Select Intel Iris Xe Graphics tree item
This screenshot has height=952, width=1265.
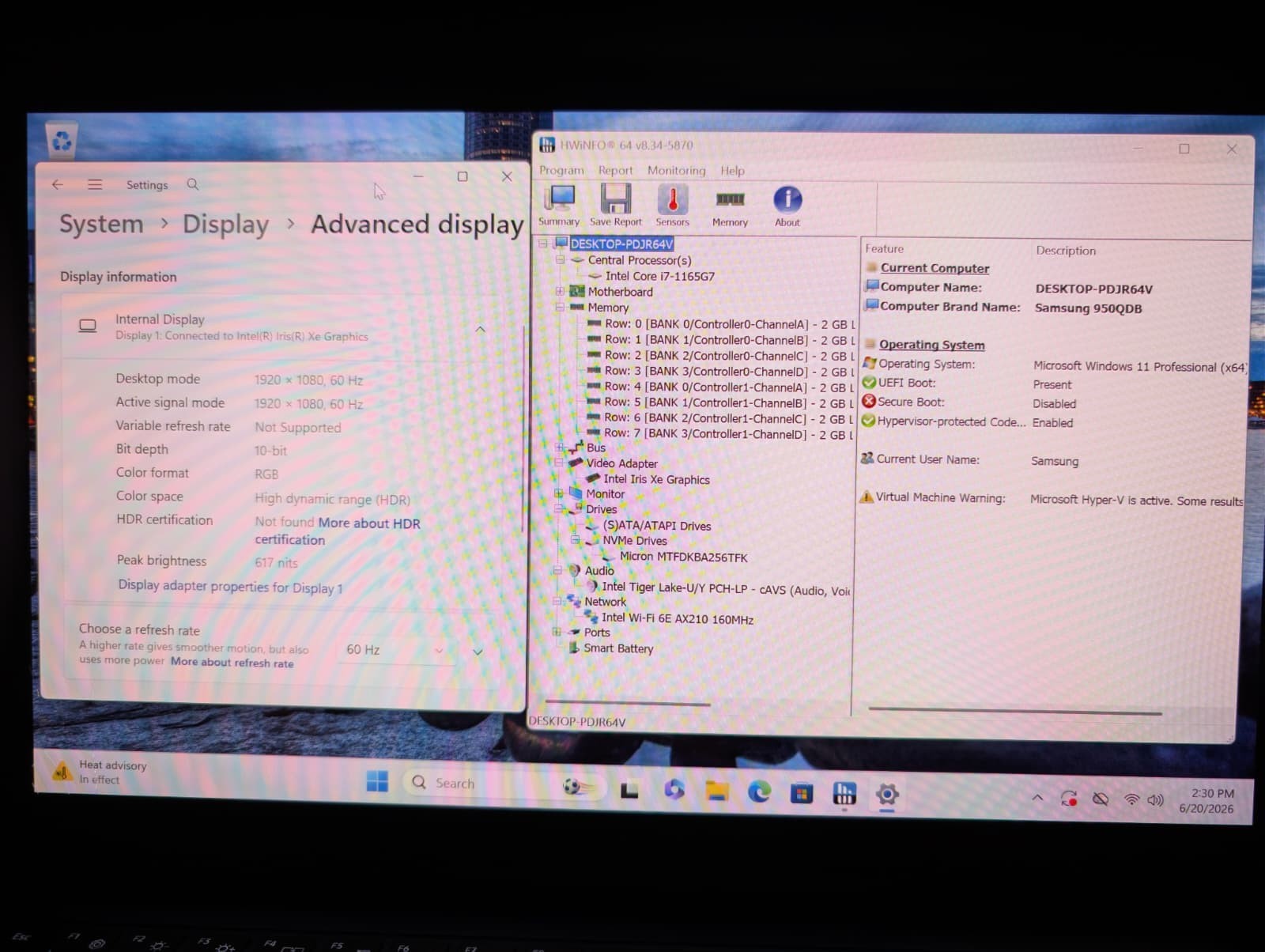click(x=656, y=479)
